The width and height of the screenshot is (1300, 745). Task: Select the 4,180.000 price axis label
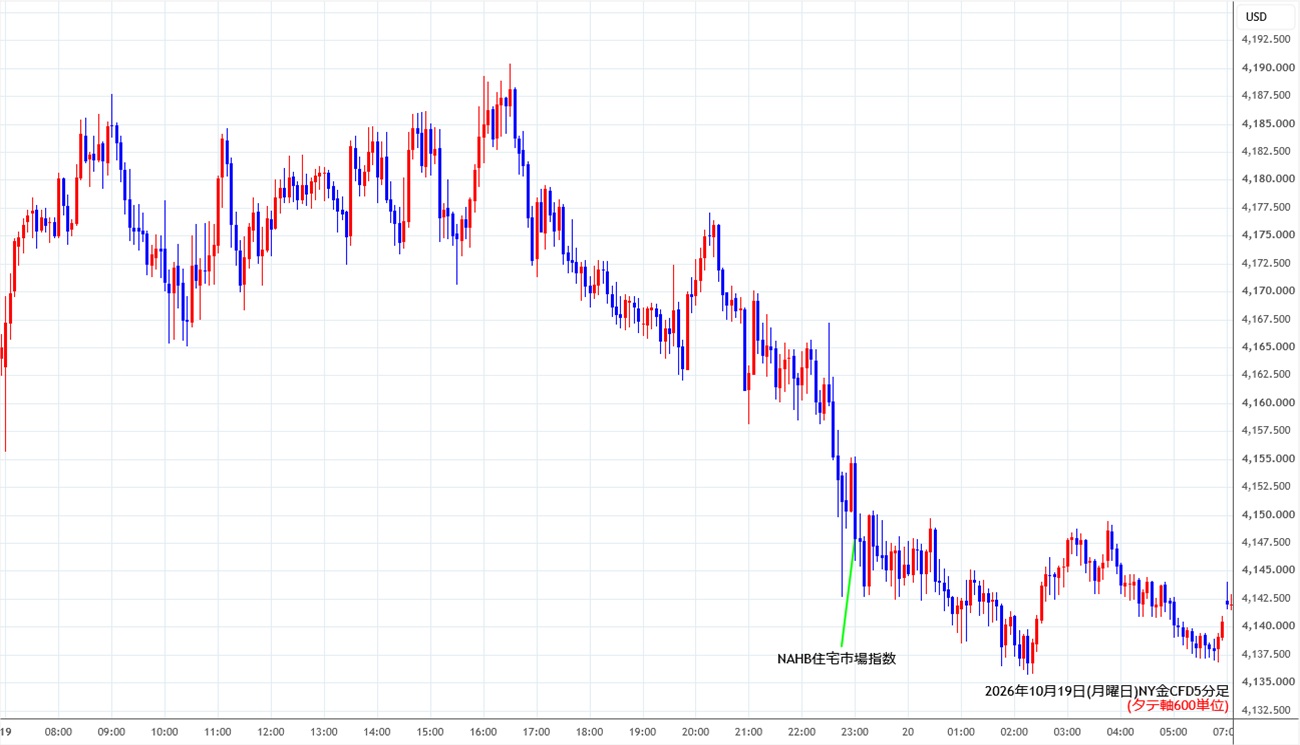(1268, 179)
